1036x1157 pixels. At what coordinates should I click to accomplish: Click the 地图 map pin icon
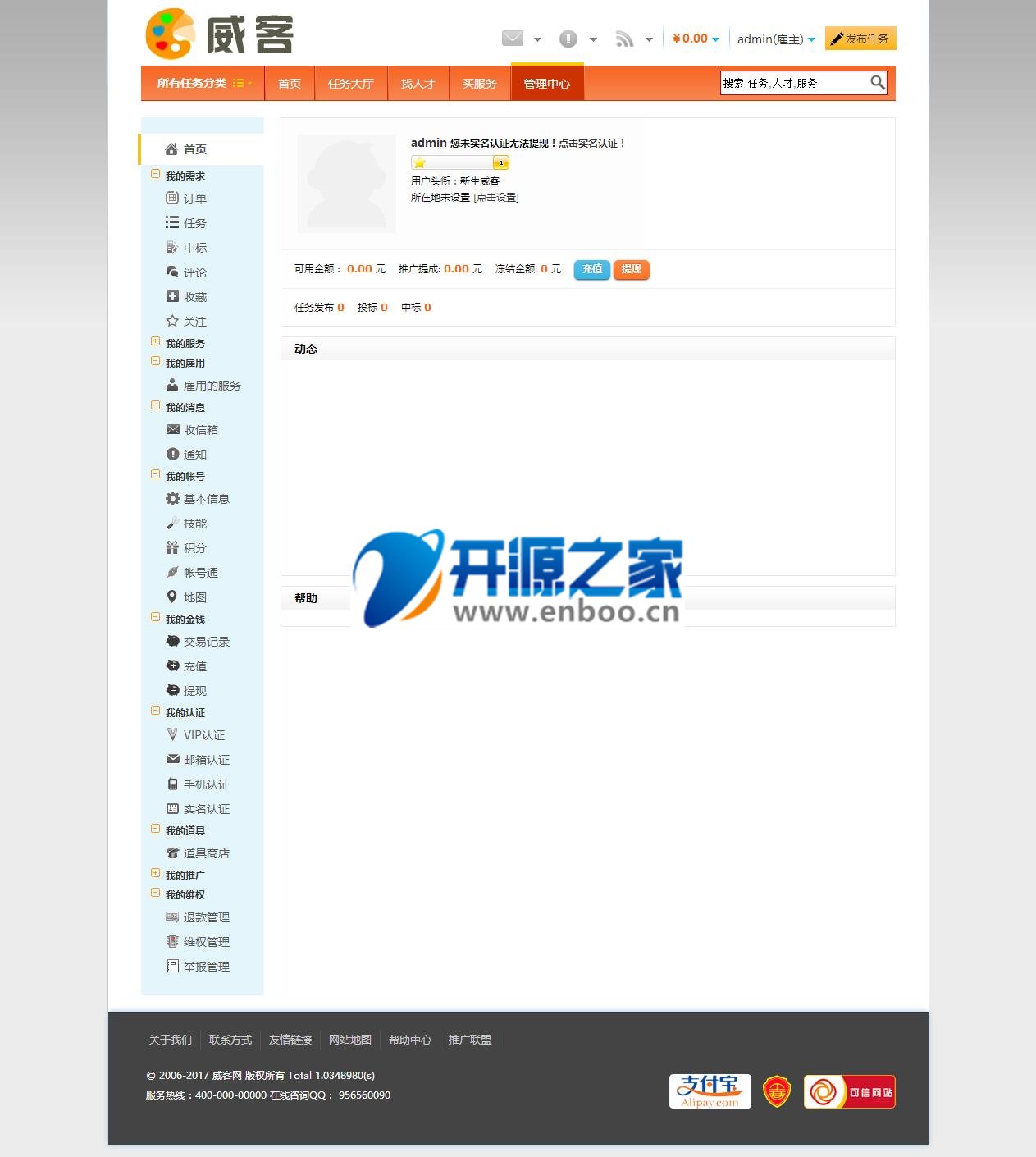(x=172, y=597)
